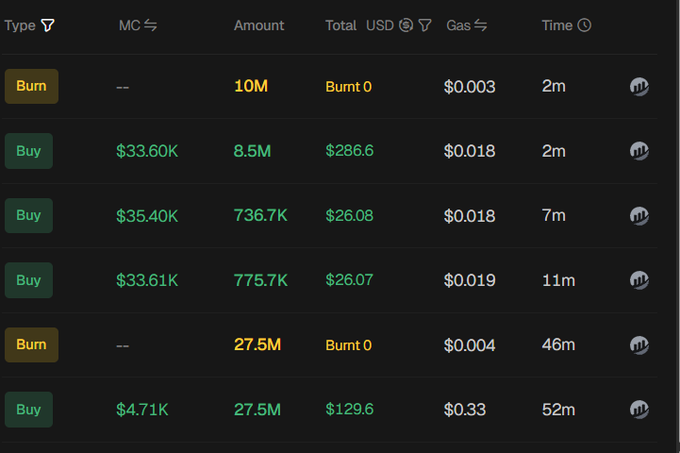
Task: Toggle the MC swap arrows icon
Action: click(x=150, y=26)
